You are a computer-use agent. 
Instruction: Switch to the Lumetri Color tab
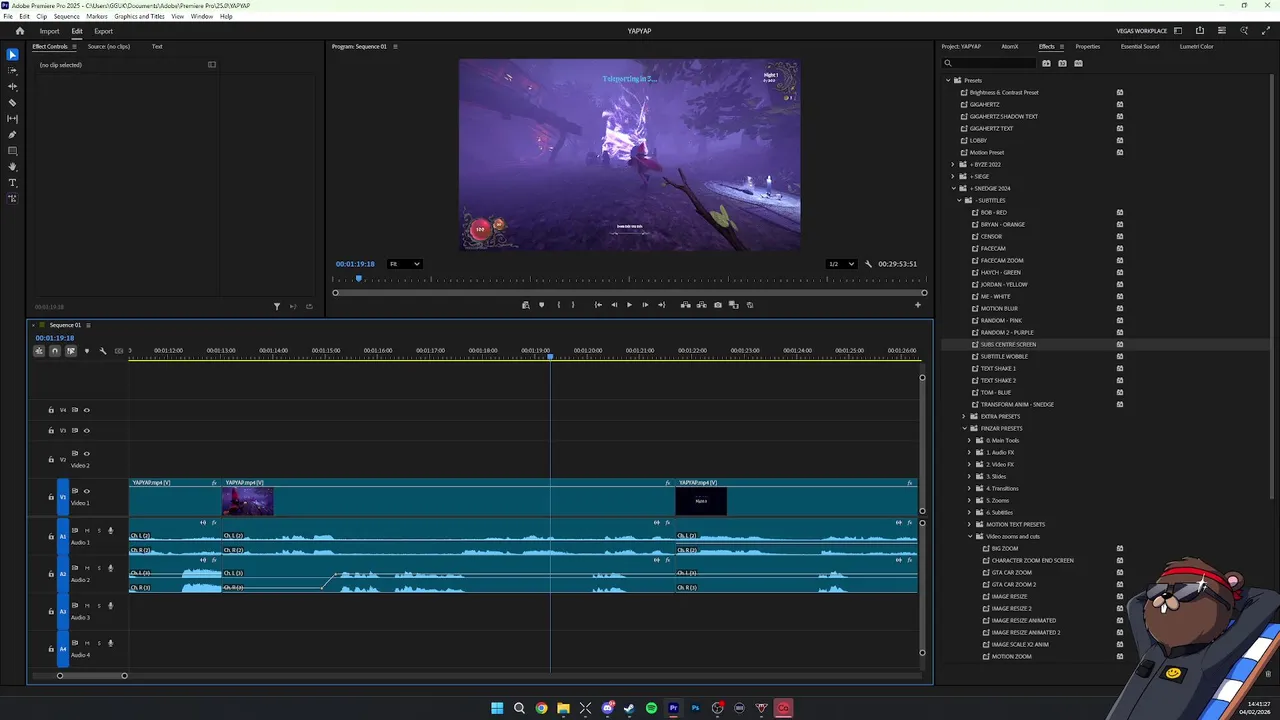coord(1196,46)
